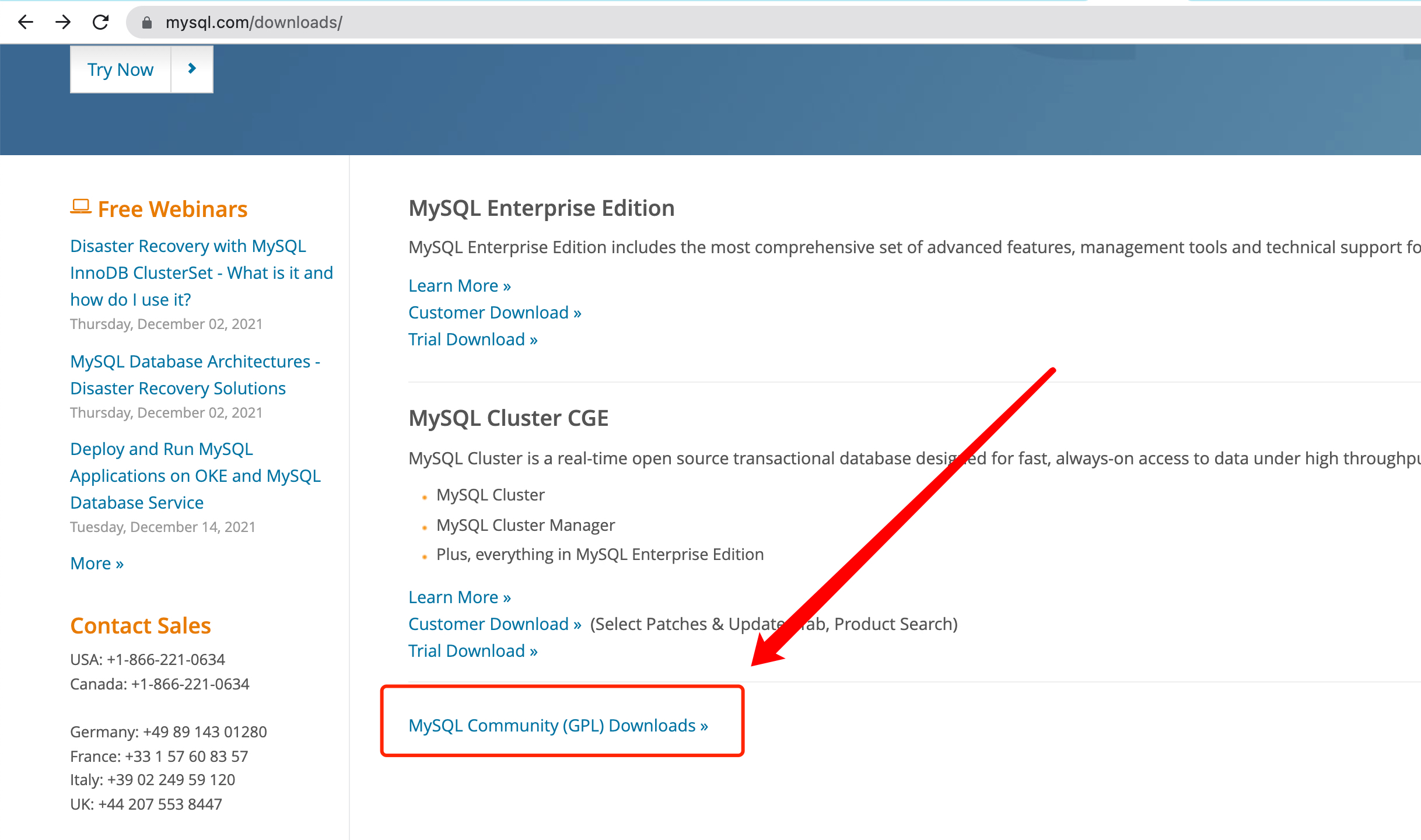Click the padlock icon in the address bar
1421x840 pixels.
tap(146, 23)
